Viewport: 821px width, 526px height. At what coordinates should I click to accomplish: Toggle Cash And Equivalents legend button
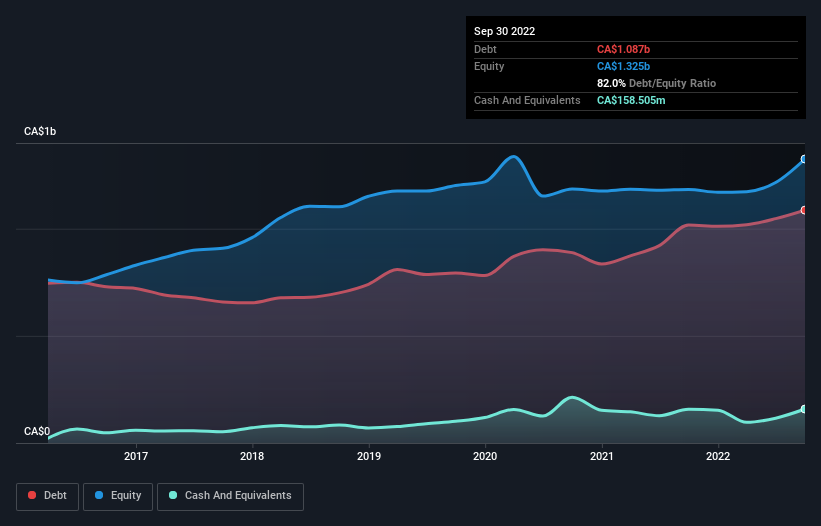[230, 496]
